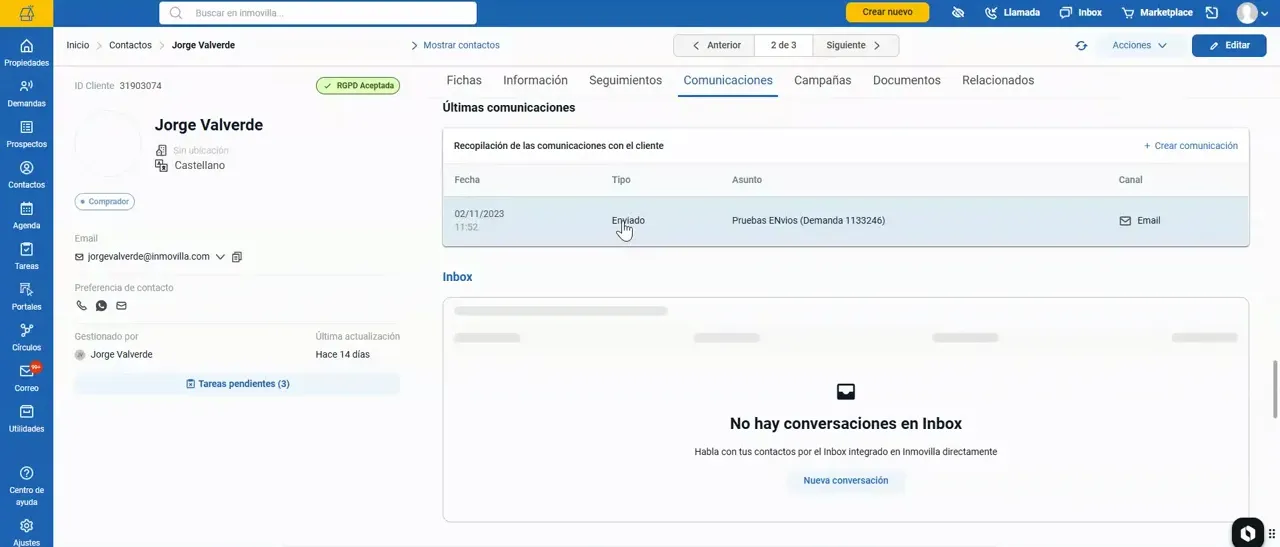The width and height of the screenshot is (1280, 547).
Task: Click the refresh icon beside Acciones
Action: click(1081, 46)
